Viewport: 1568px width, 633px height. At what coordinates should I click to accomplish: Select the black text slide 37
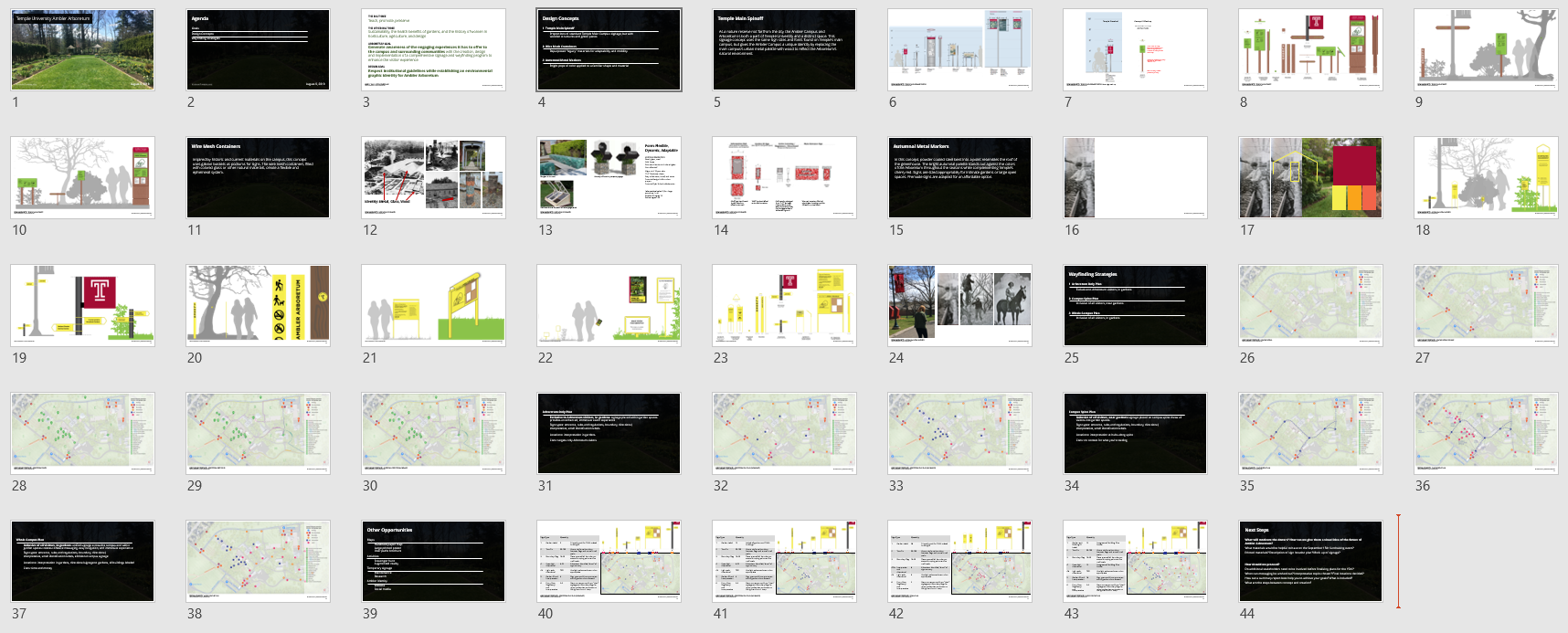(x=83, y=562)
